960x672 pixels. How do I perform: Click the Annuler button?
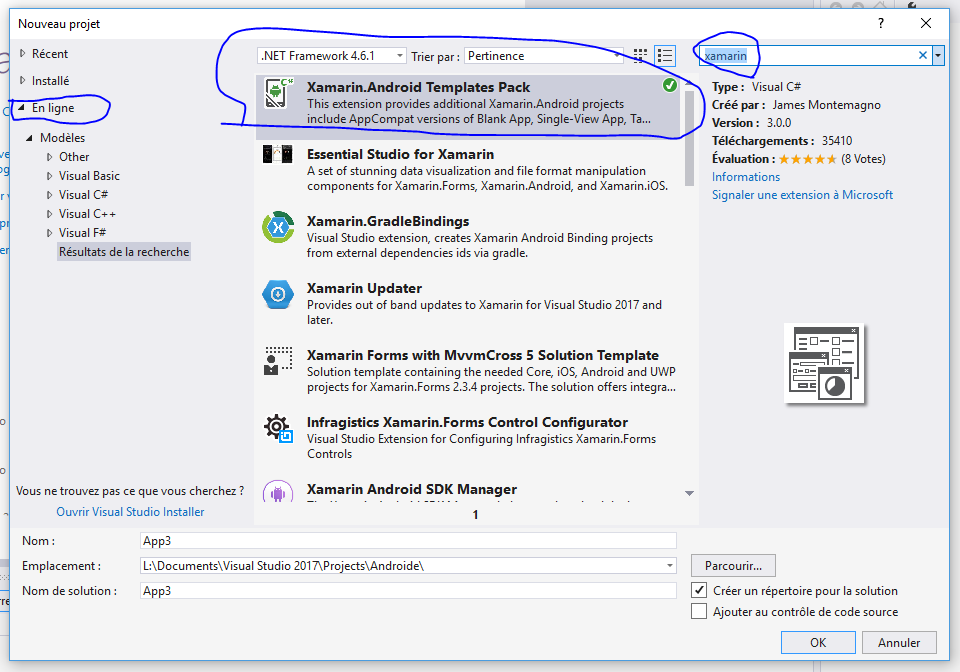[899, 643]
